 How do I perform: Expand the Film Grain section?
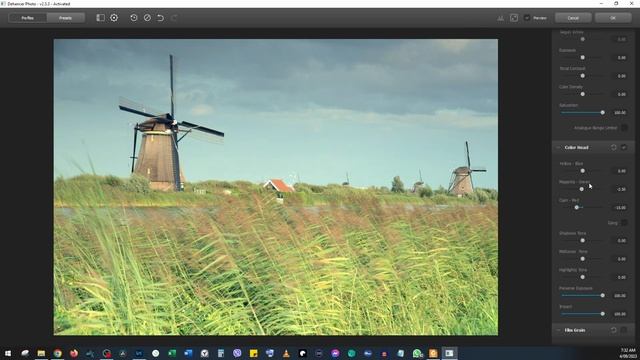point(558,330)
